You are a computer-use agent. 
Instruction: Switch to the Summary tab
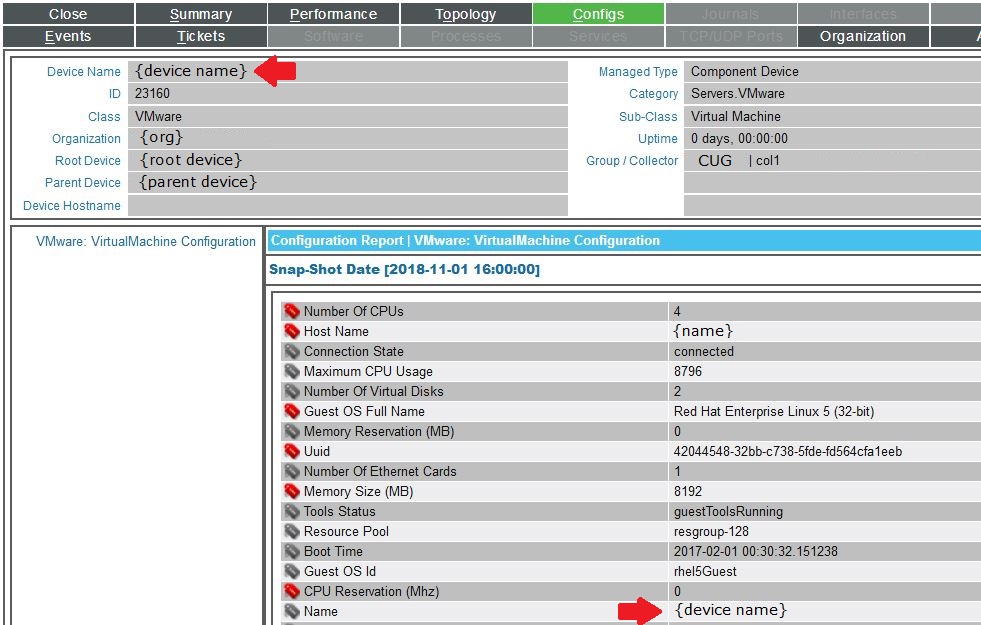[200, 13]
